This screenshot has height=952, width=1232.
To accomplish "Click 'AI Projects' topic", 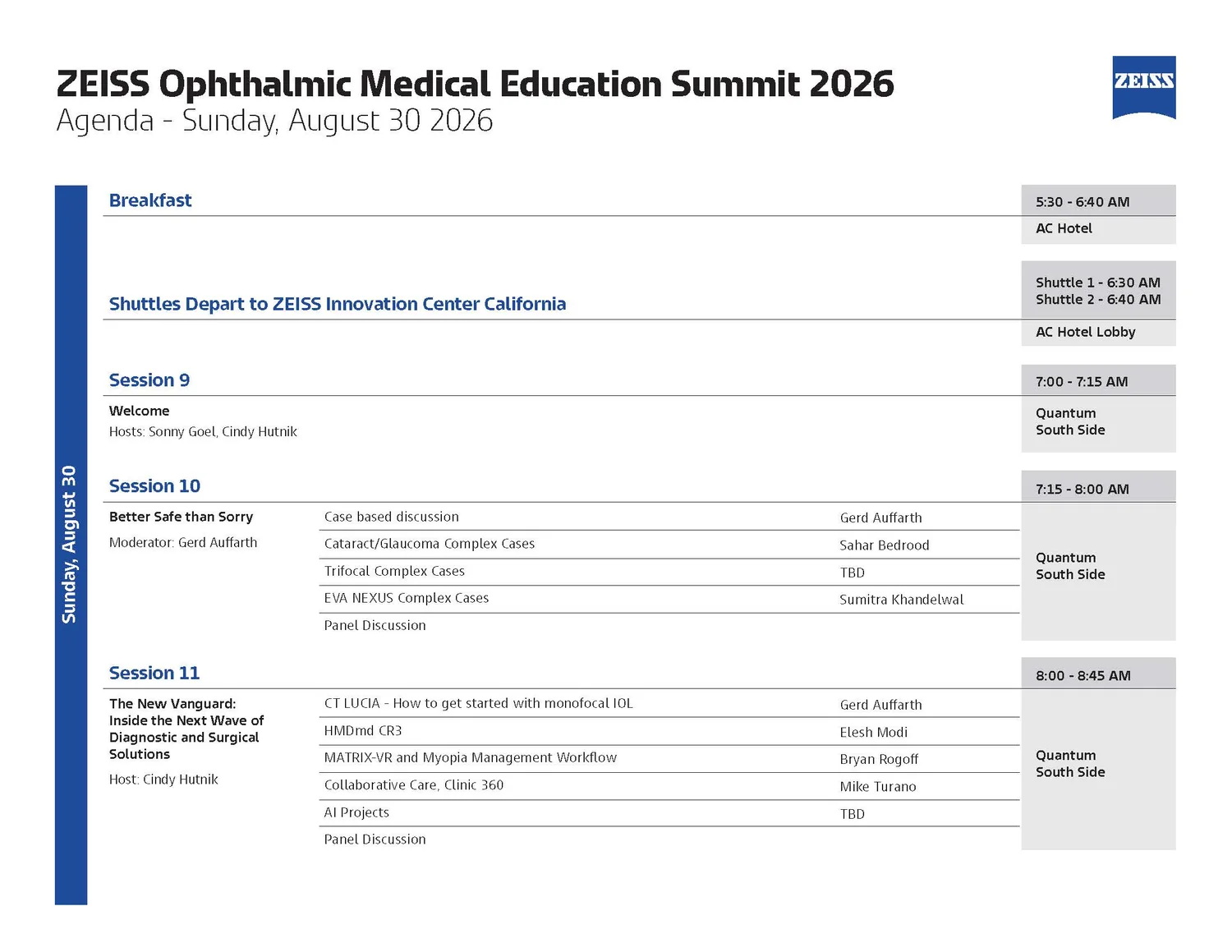I will (356, 812).
